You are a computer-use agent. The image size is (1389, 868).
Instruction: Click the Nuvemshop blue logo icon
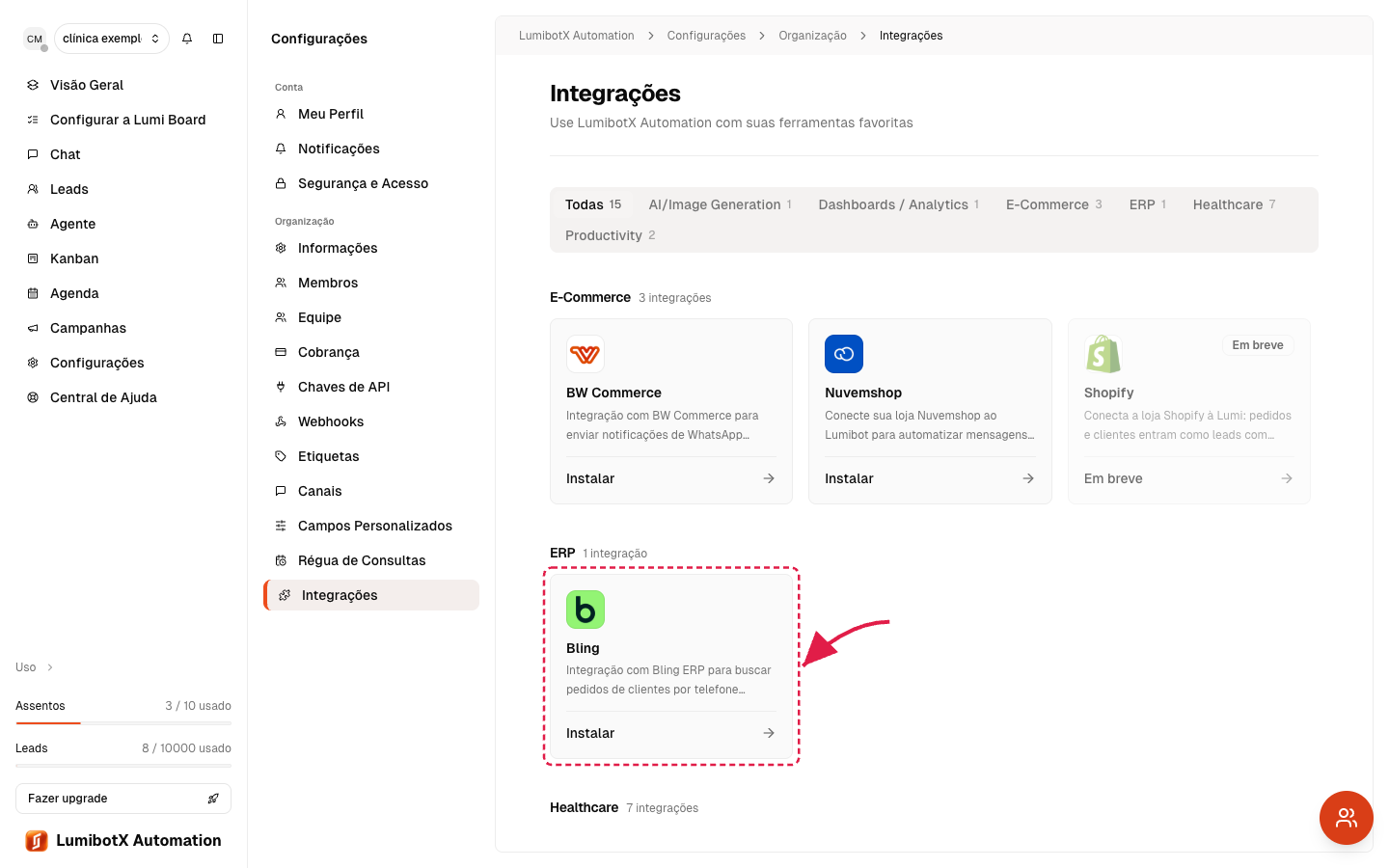(844, 354)
